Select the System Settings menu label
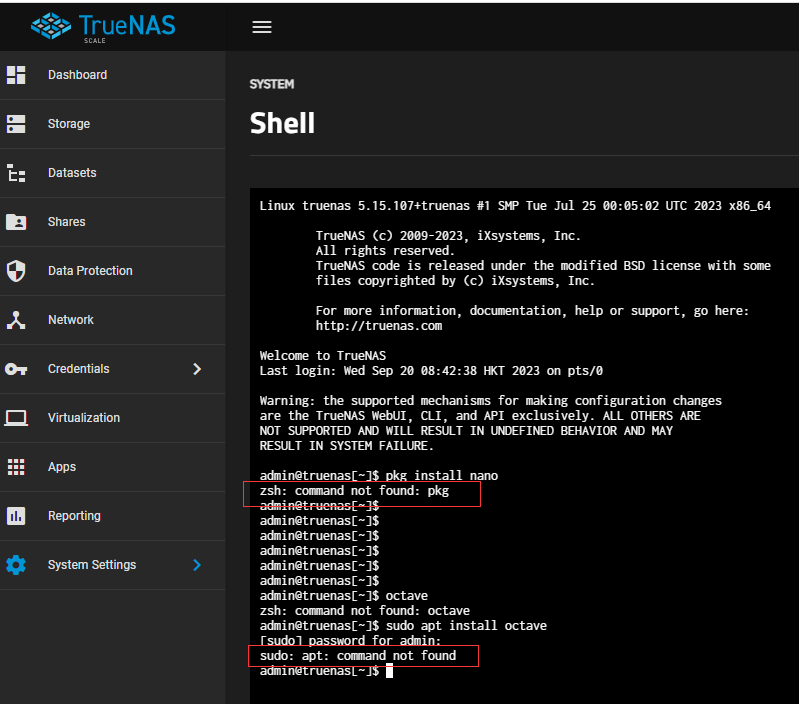This screenshot has height=704, width=799. [x=92, y=564]
